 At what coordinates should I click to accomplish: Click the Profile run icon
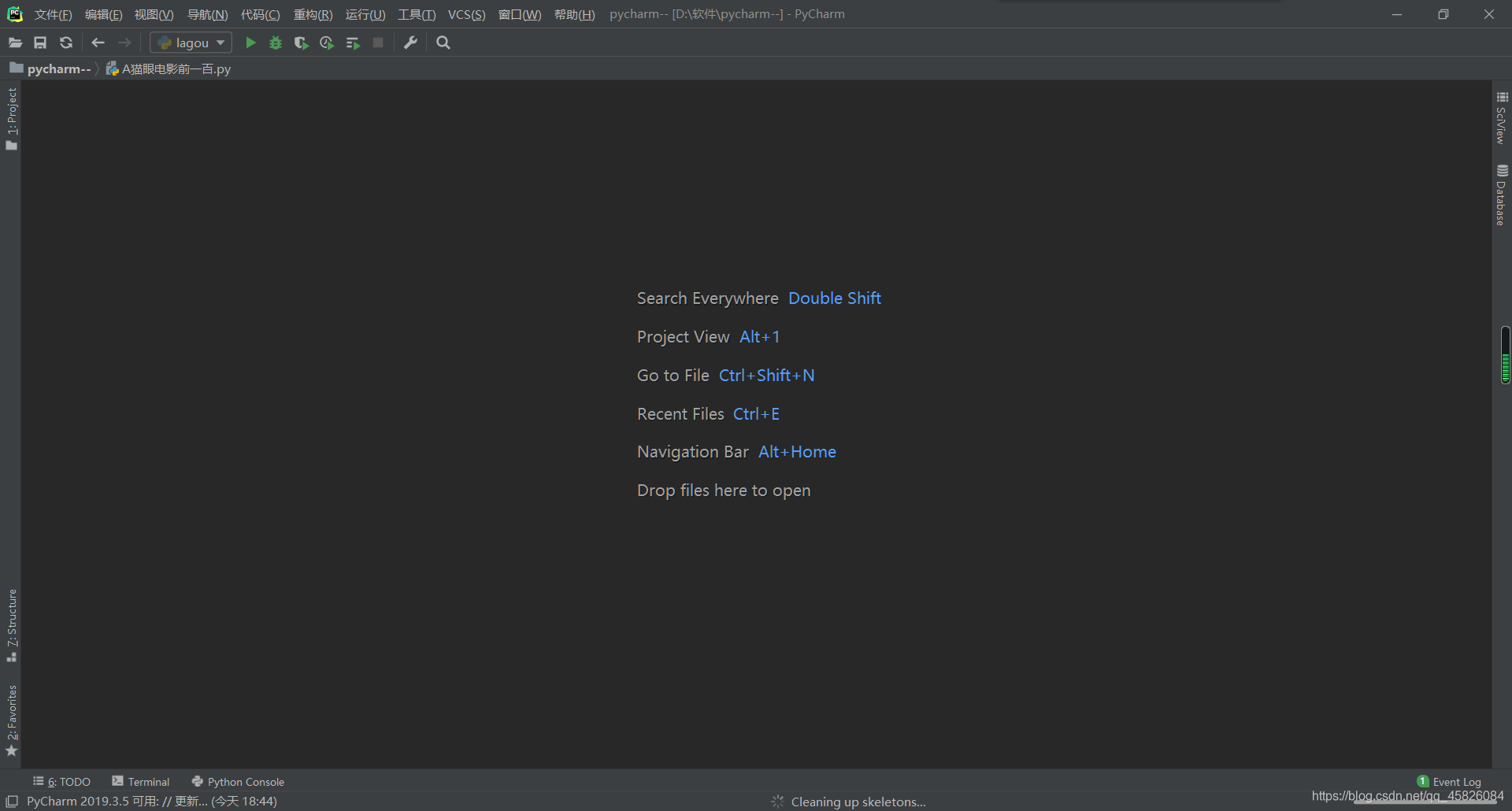click(327, 43)
